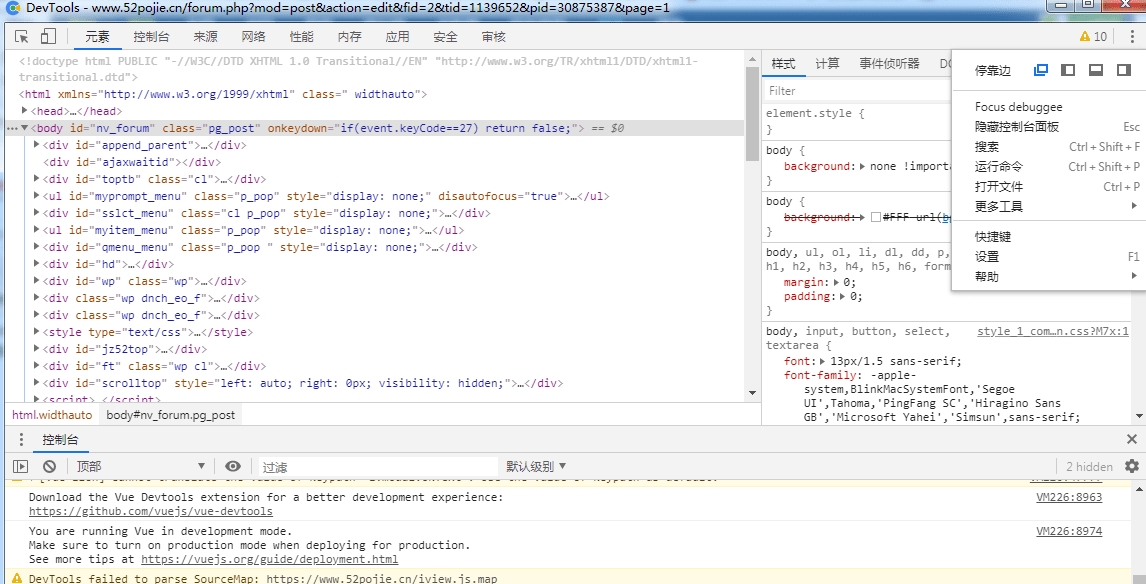
Task: Create a live expression with the eye icon
Action: coord(233,466)
